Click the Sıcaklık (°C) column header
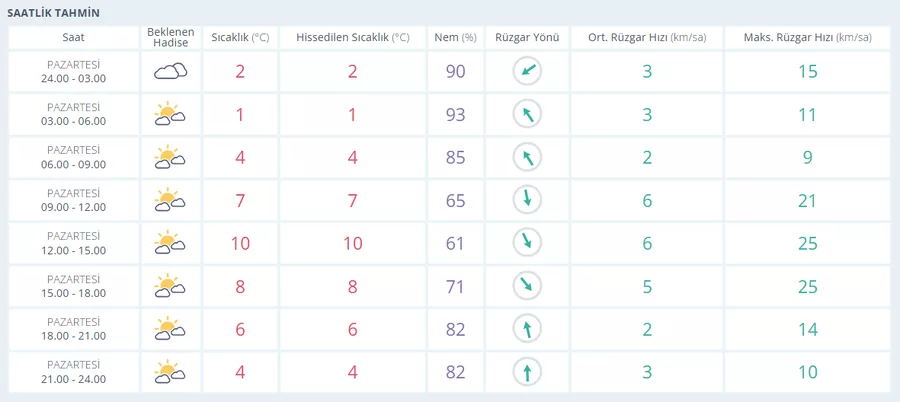 coord(240,37)
